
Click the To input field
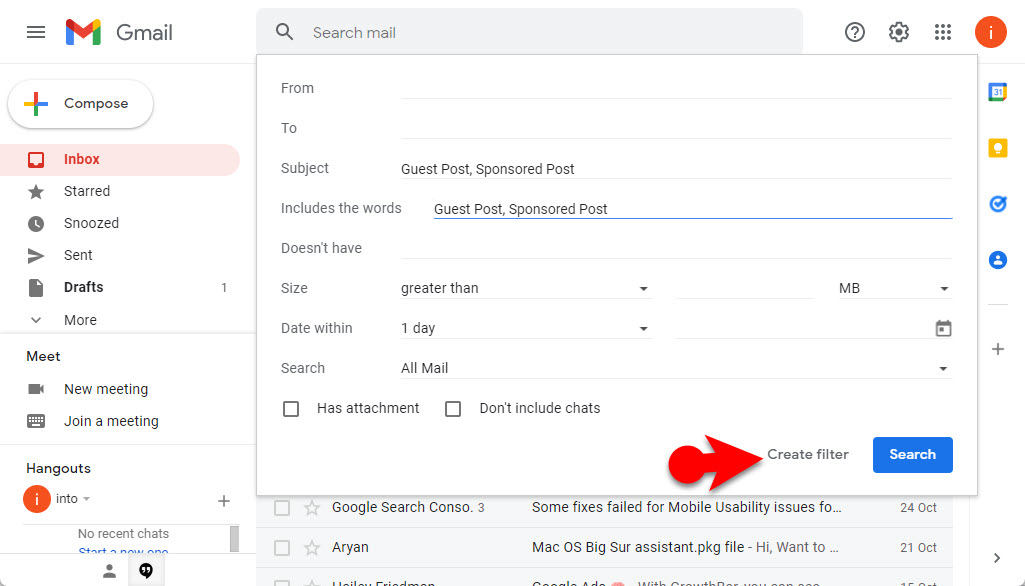[x=676, y=128]
